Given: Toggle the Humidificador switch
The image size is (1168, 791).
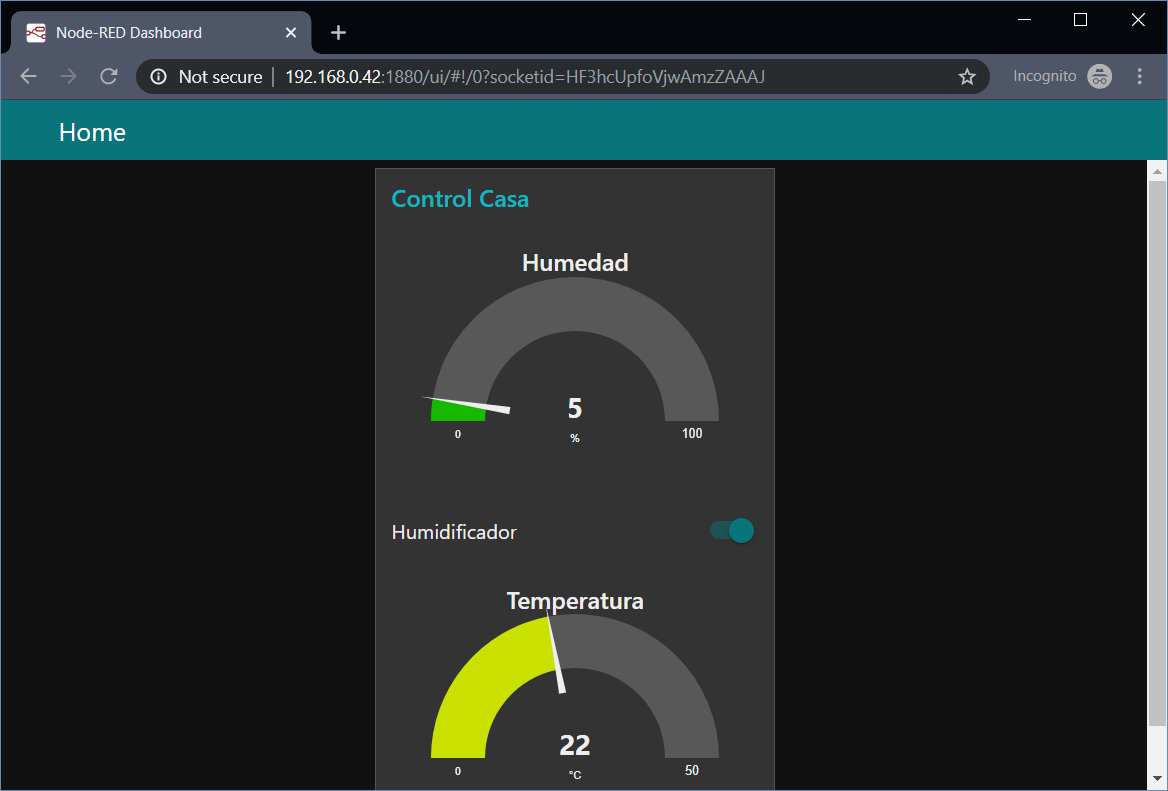Looking at the screenshot, I should click(x=732, y=530).
